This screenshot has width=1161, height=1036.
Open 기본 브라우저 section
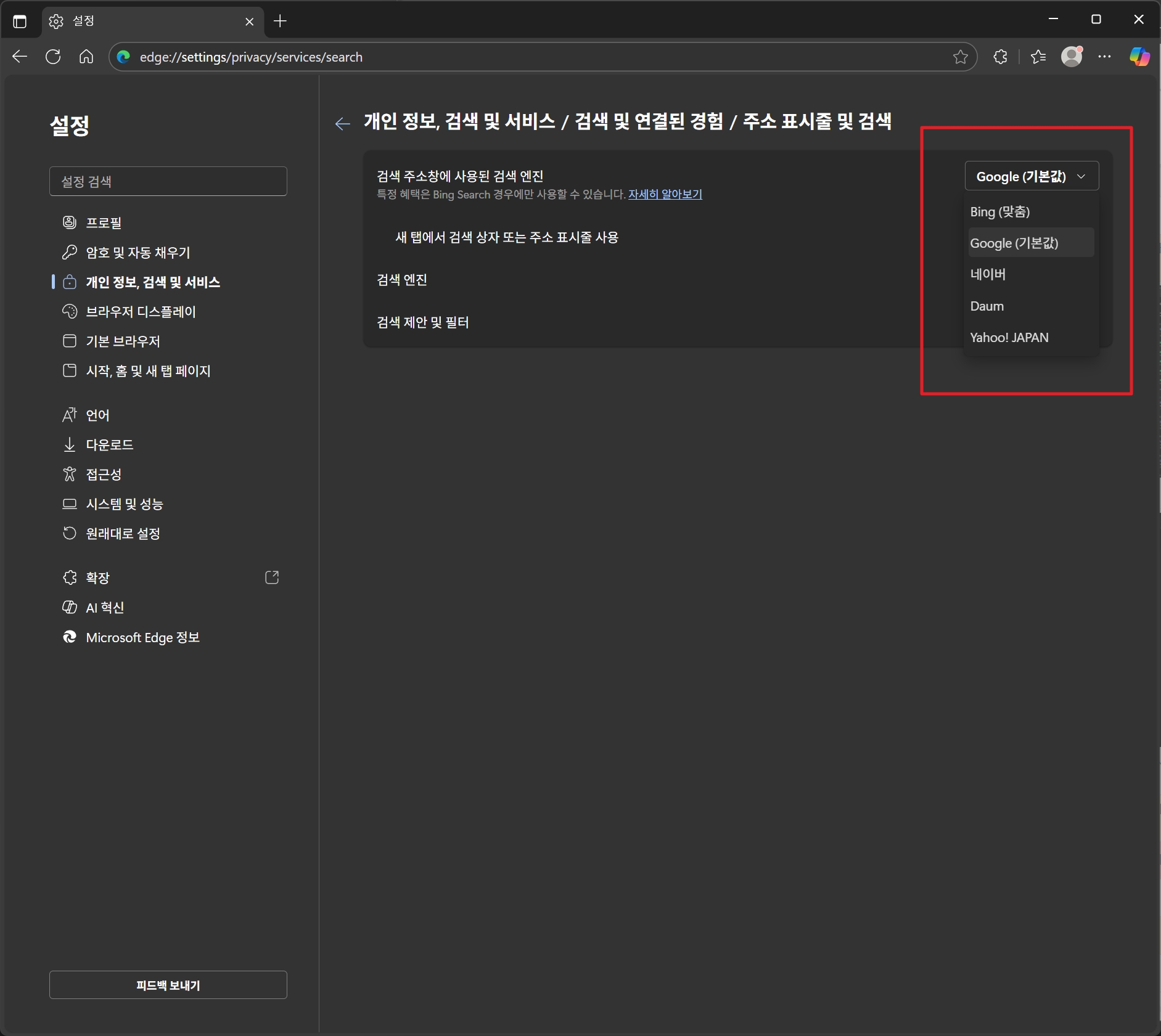(x=168, y=341)
